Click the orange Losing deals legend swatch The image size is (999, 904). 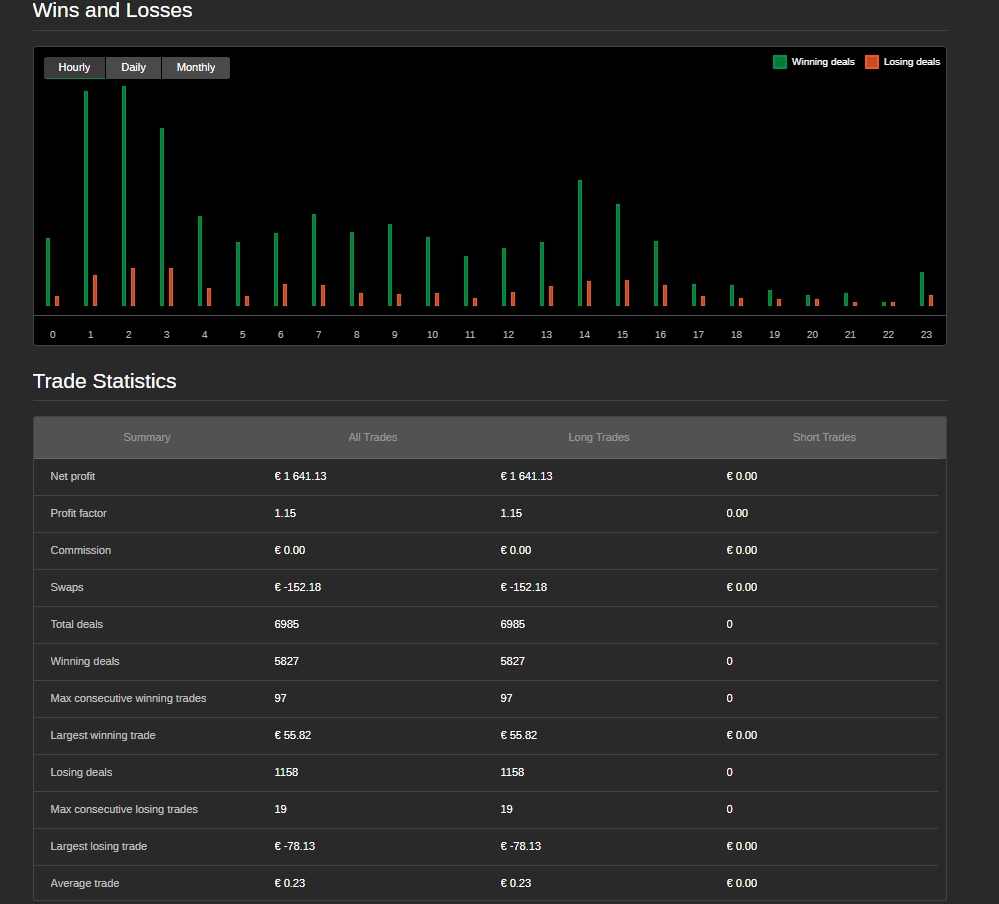point(872,62)
